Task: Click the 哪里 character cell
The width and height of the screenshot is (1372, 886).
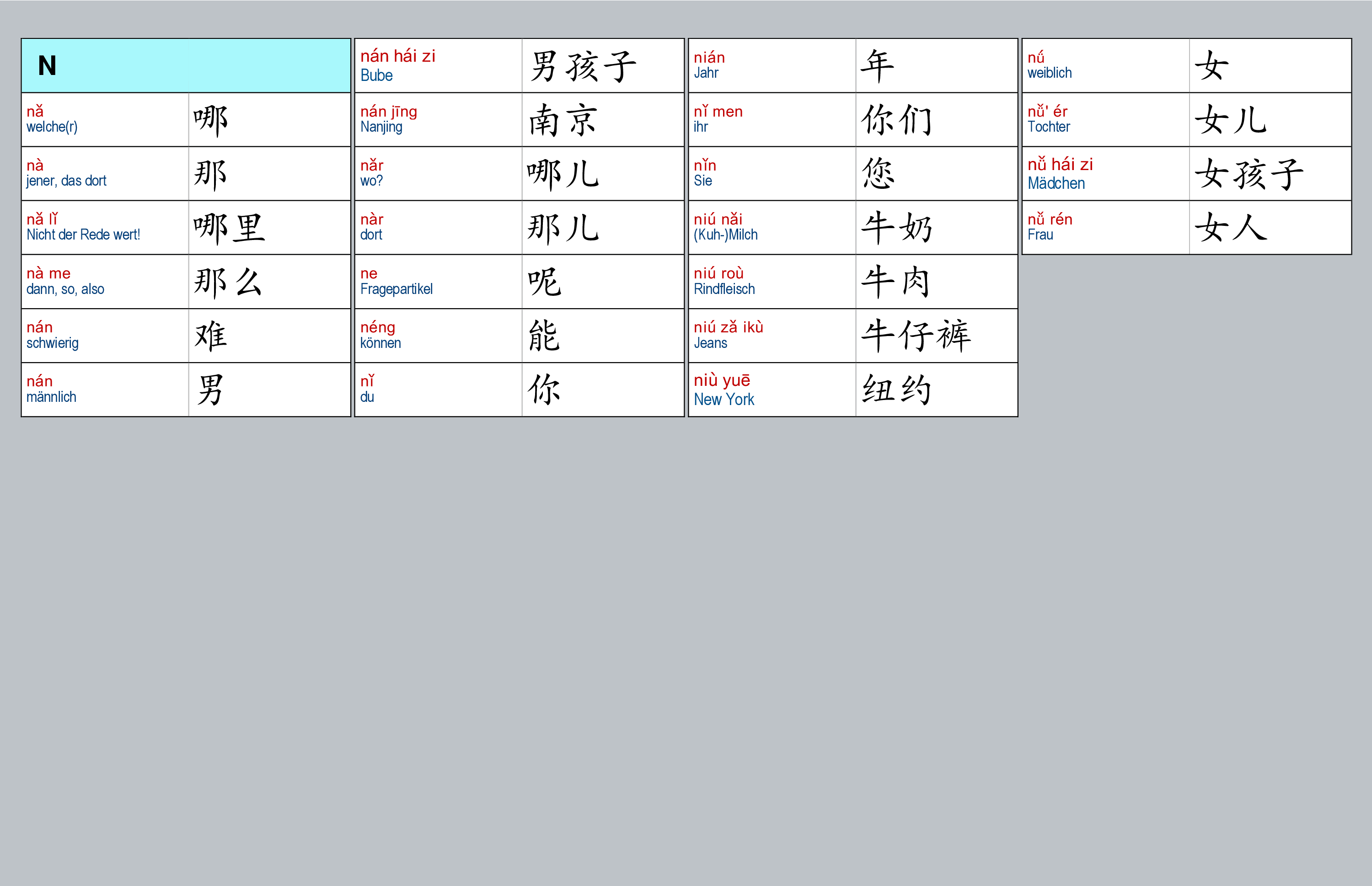Action: point(229,228)
